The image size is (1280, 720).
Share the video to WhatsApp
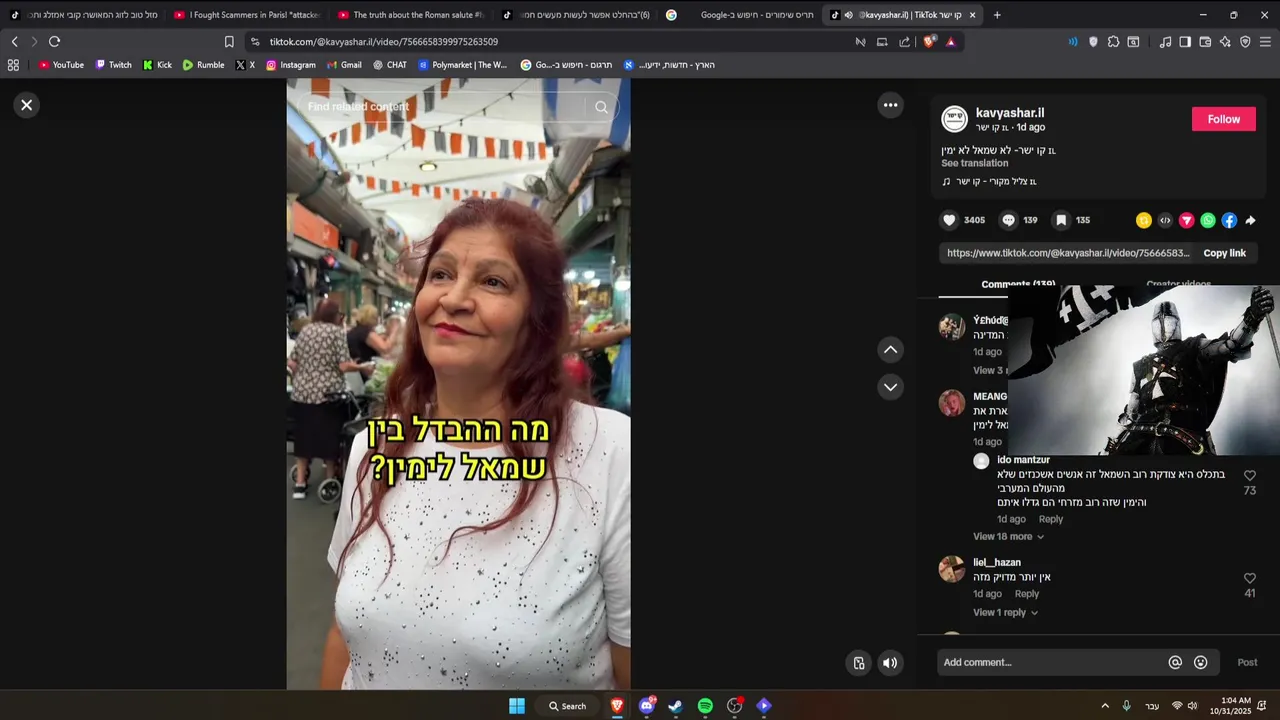click(x=1208, y=220)
